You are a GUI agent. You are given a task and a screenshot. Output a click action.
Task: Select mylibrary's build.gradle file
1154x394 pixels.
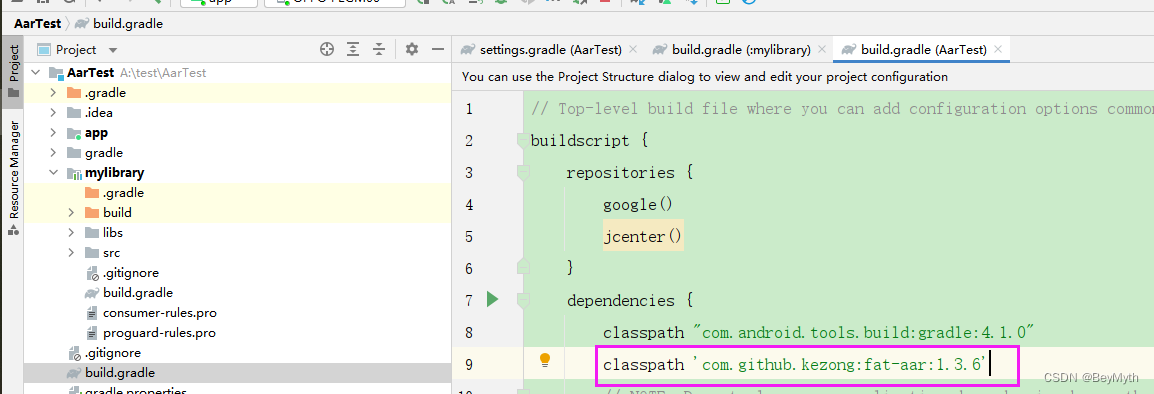click(x=237, y=292)
